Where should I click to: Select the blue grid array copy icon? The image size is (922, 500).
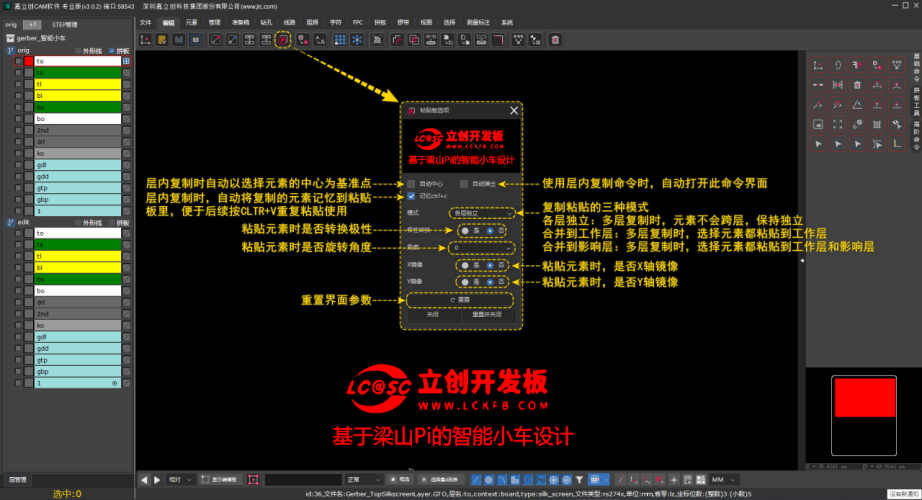coord(340,39)
